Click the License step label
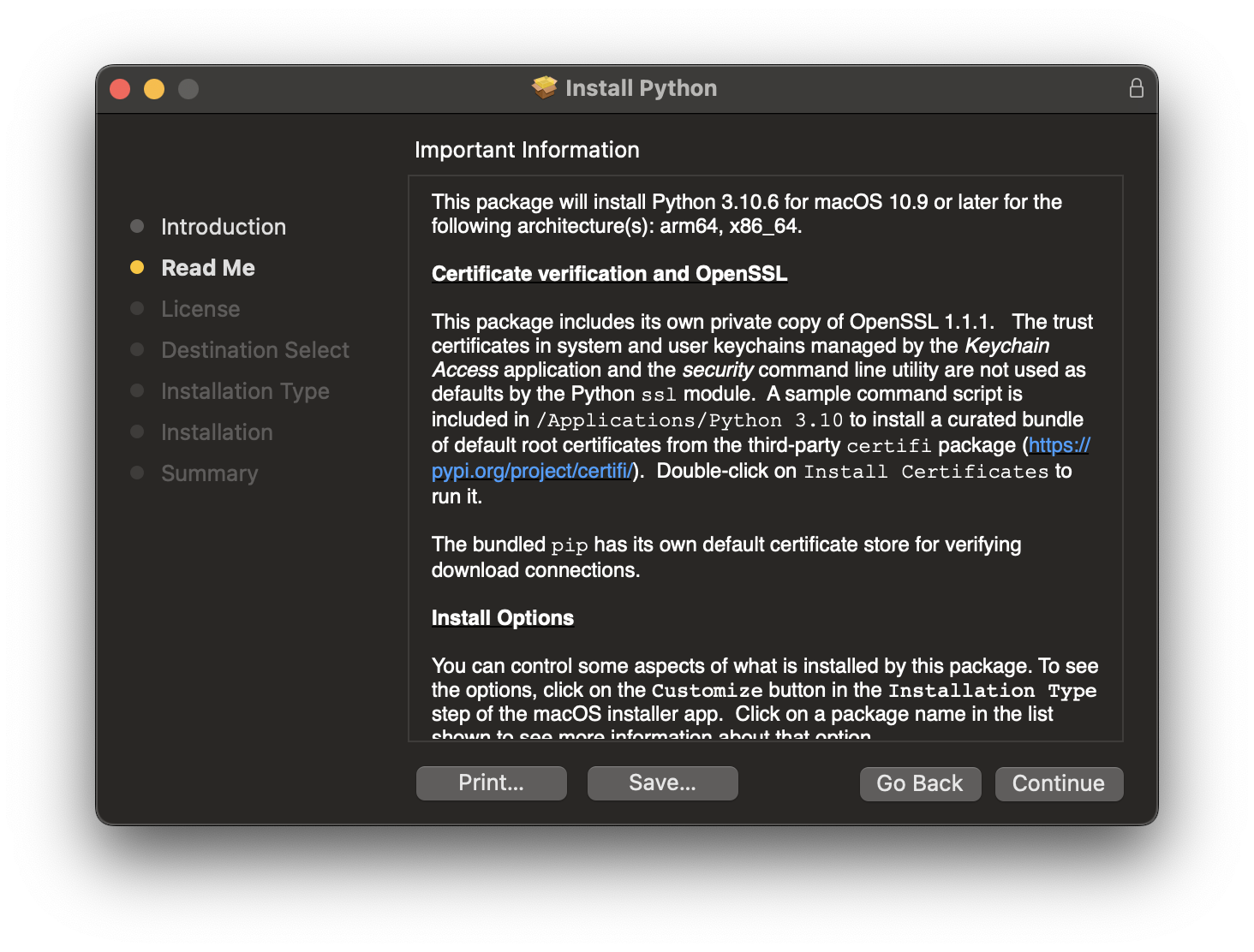The height and width of the screenshot is (952, 1254). tap(200, 309)
